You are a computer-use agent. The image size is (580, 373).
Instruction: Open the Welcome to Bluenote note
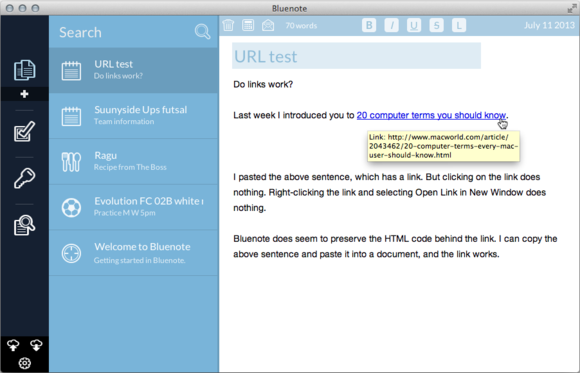[134, 253]
